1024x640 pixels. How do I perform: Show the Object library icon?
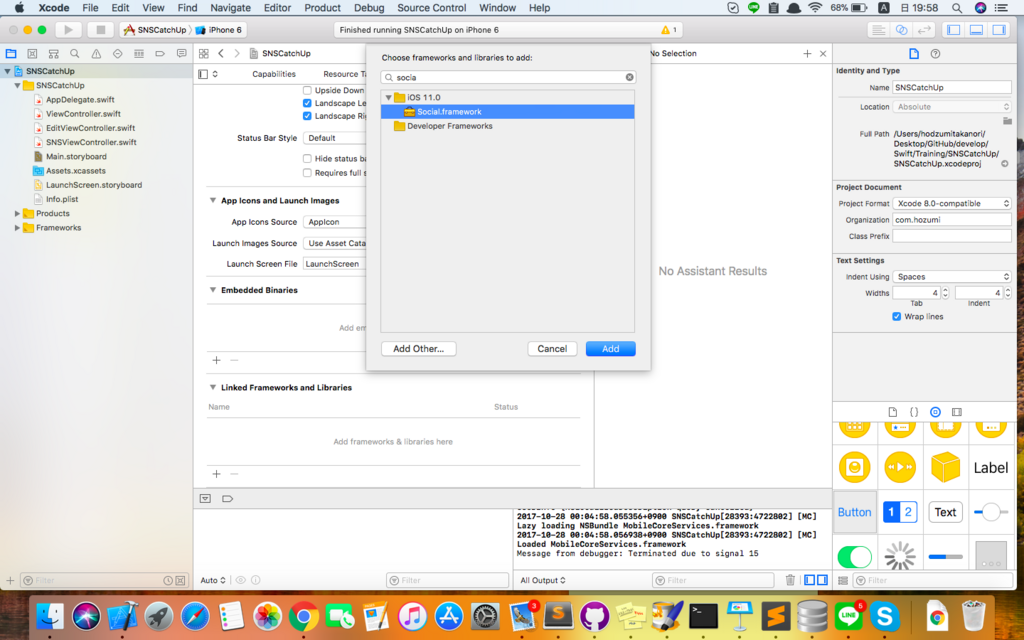point(935,412)
